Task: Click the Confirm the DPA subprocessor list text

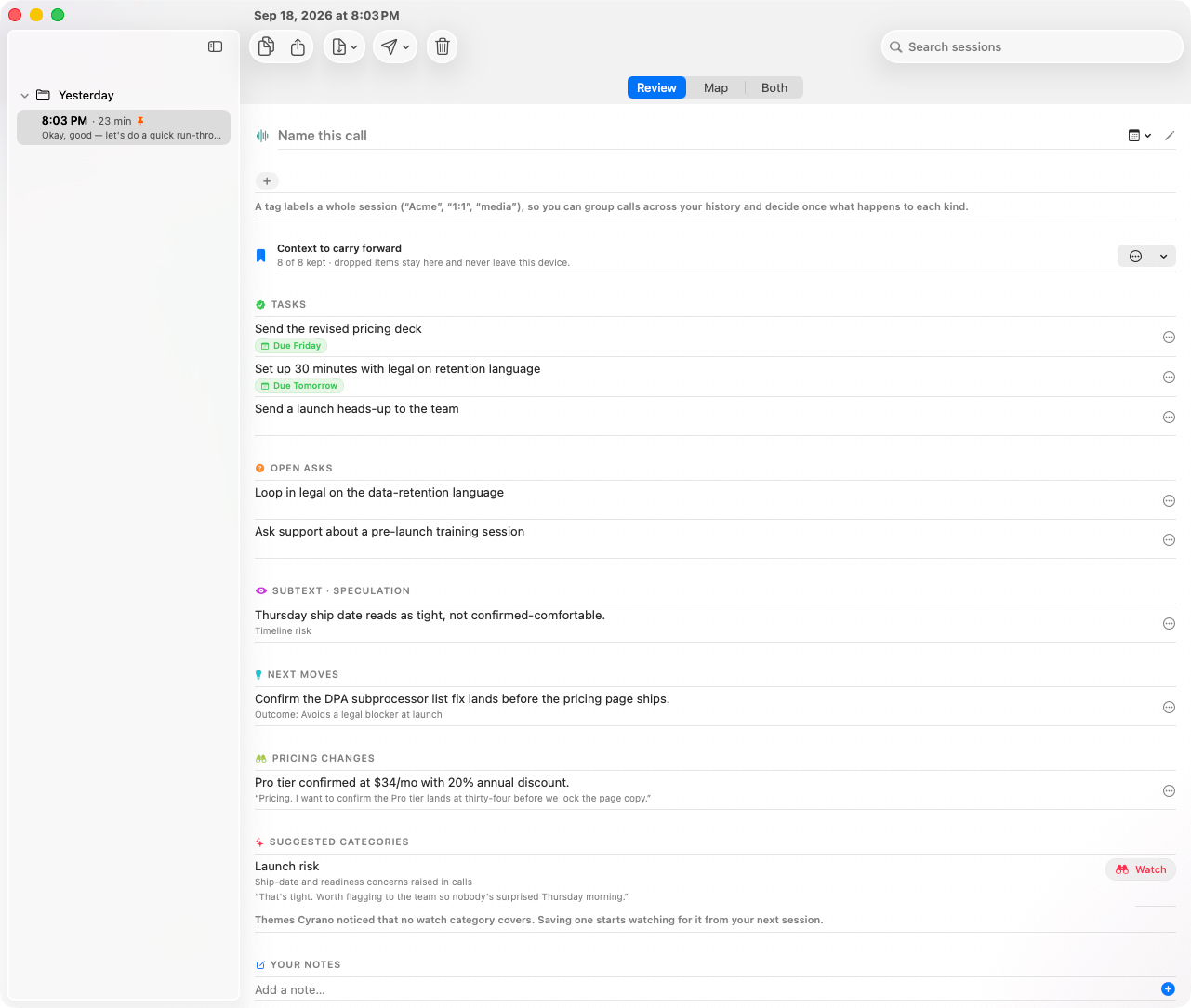Action: 462,699
